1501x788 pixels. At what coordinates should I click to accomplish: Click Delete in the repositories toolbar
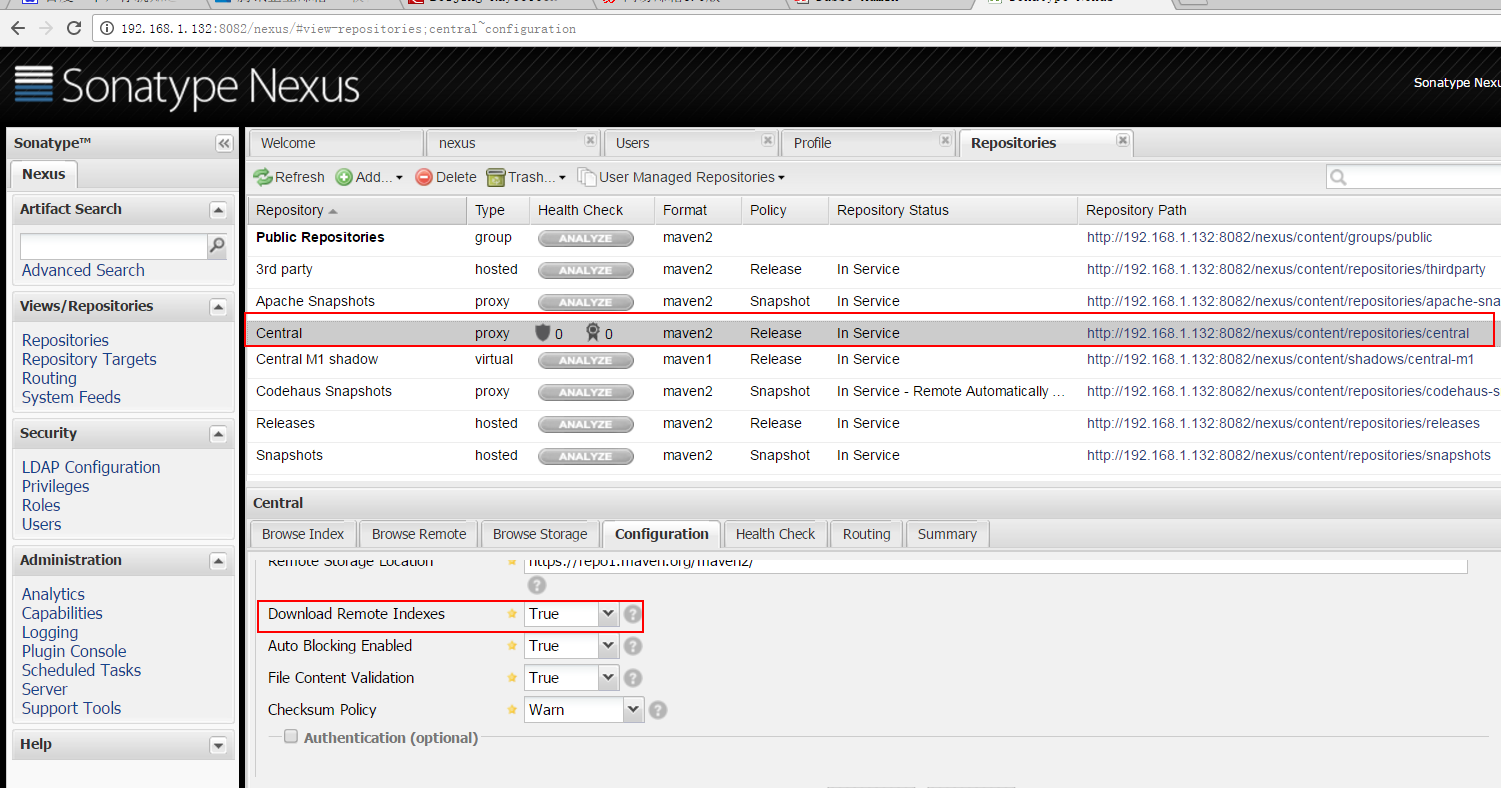(446, 177)
